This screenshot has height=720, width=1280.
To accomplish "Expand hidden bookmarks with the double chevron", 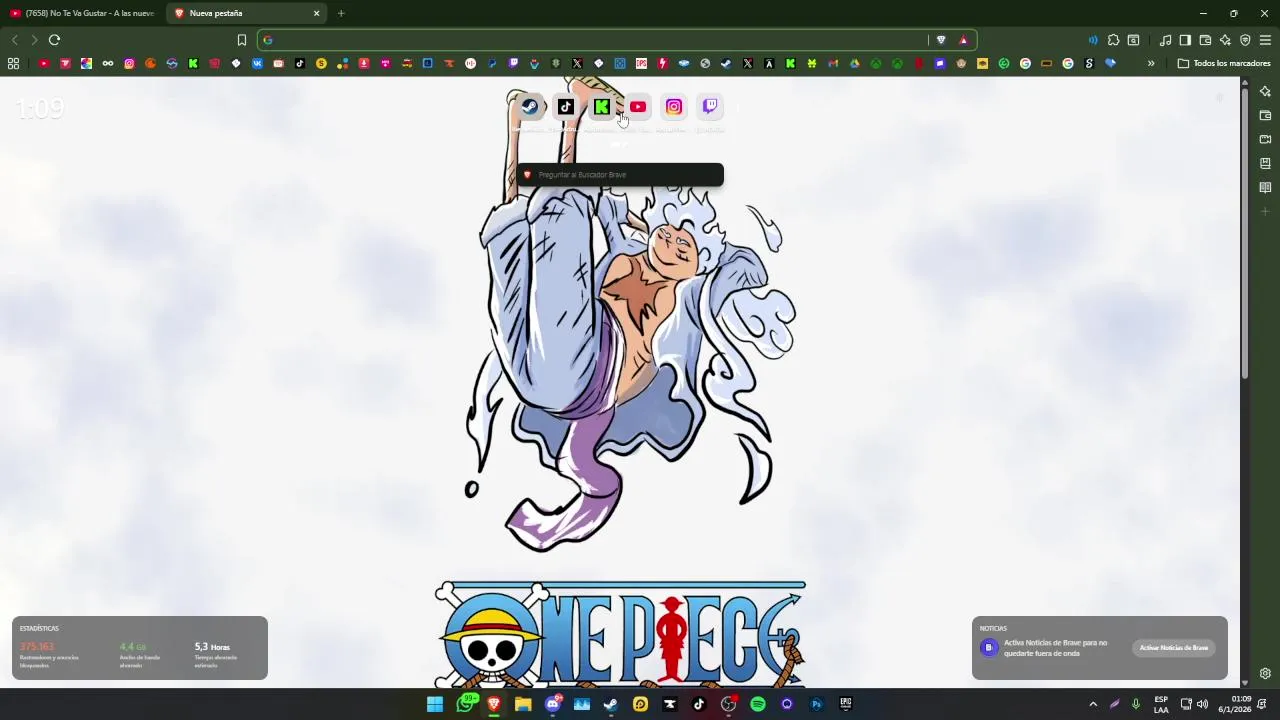I will click(x=1151, y=63).
